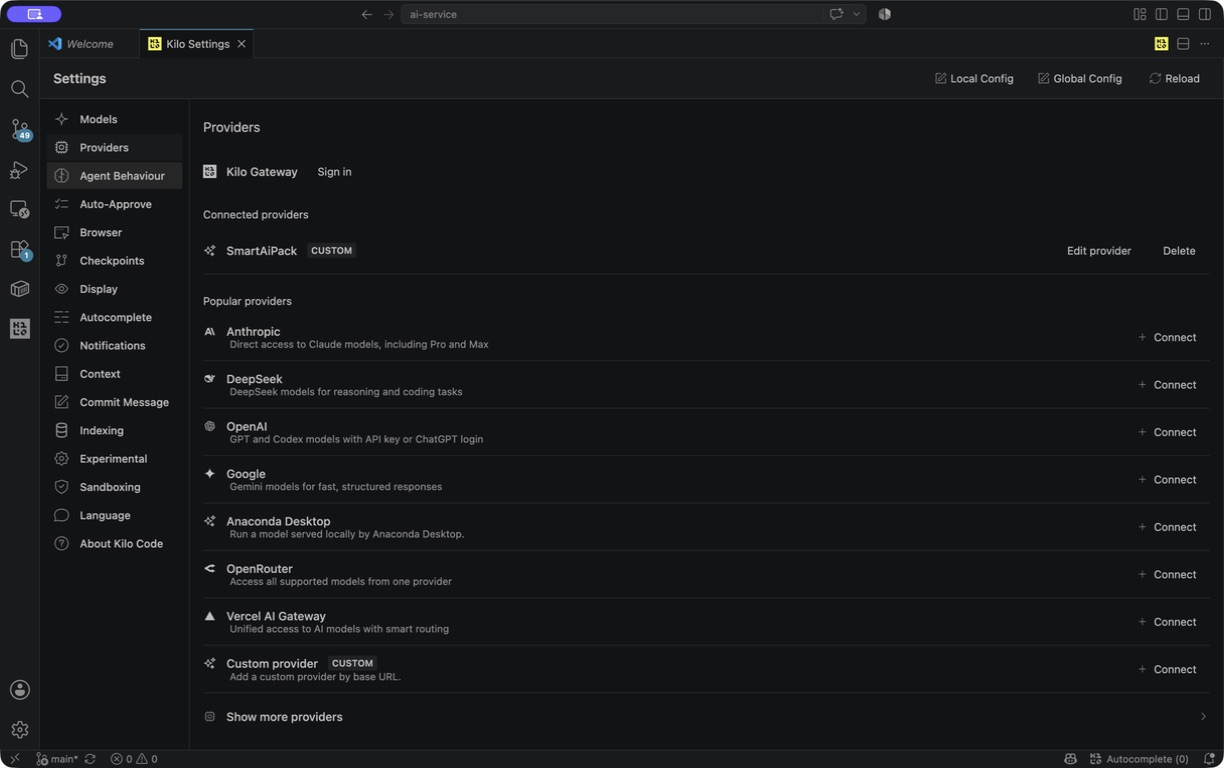This screenshot has width=1224, height=768.
Task: Open Display settings section
Action: (114, 289)
